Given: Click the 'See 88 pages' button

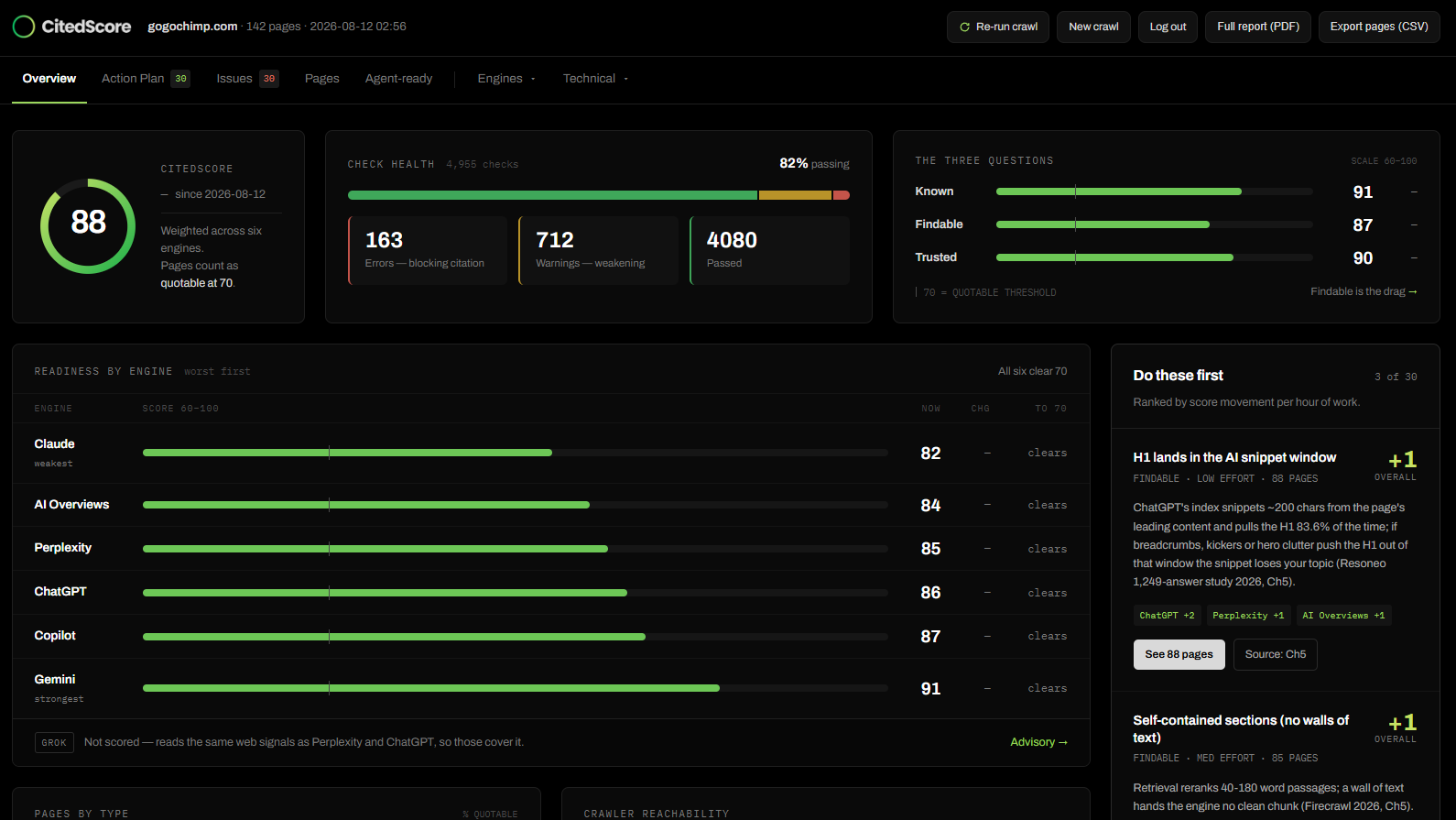Looking at the screenshot, I should [1179, 654].
